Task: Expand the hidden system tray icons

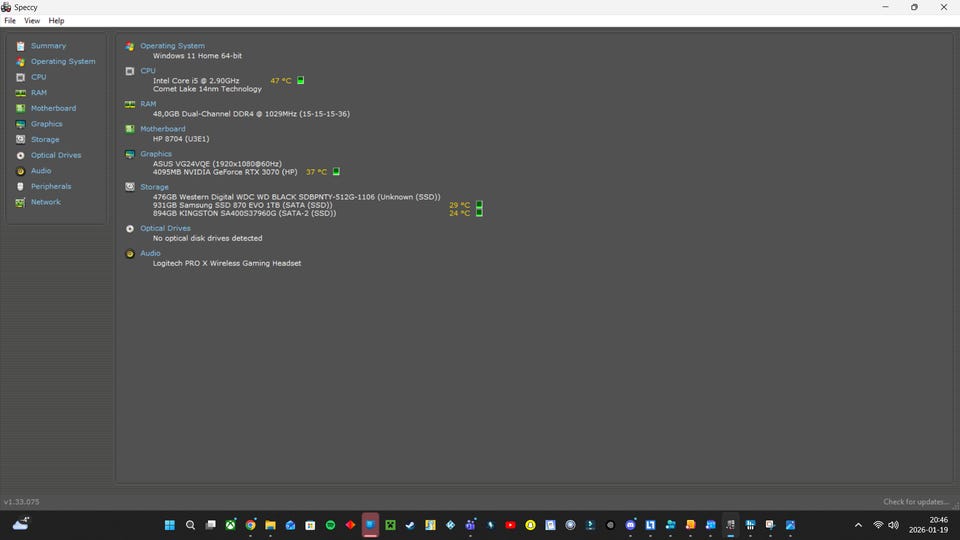Action: coord(858,525)
